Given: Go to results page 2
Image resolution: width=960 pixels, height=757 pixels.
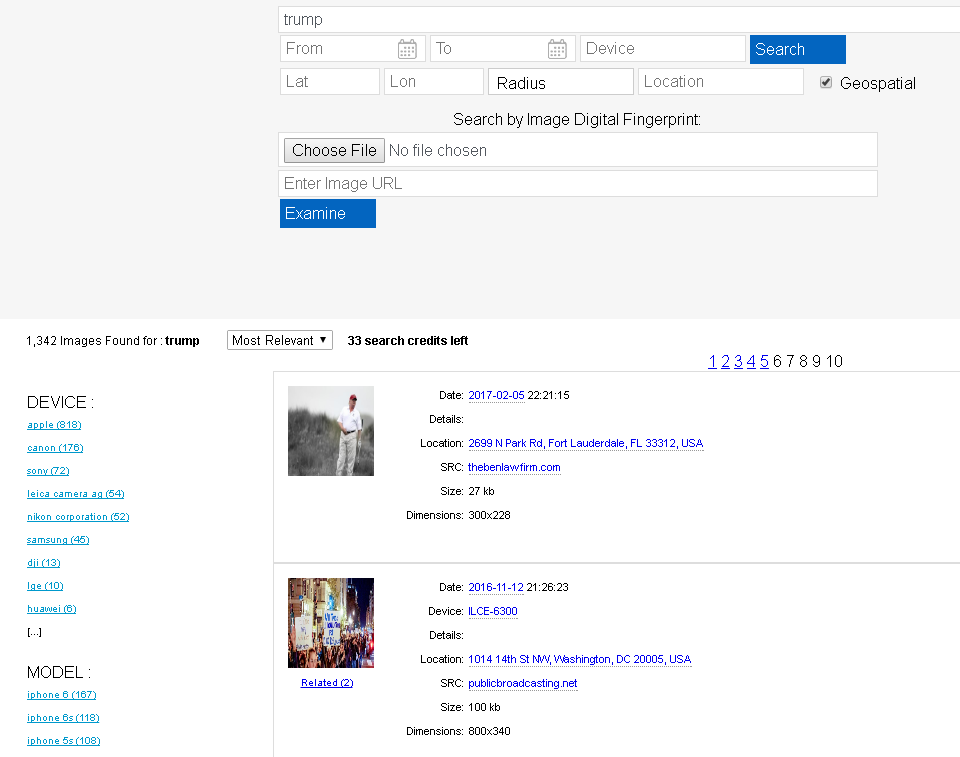Looking at the screenshot, I should click(725, 361).
